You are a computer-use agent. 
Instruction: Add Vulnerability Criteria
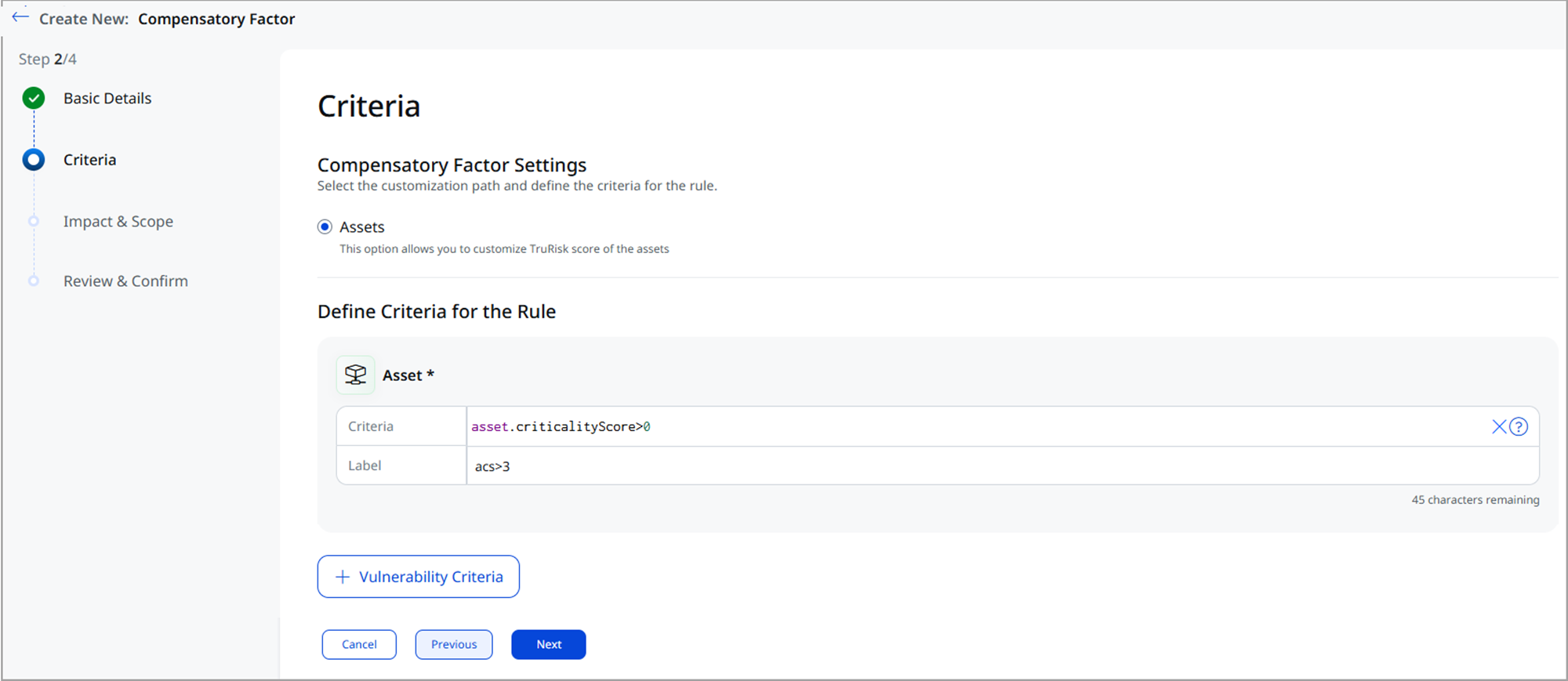pyautogui.click(x=418, y=577)
